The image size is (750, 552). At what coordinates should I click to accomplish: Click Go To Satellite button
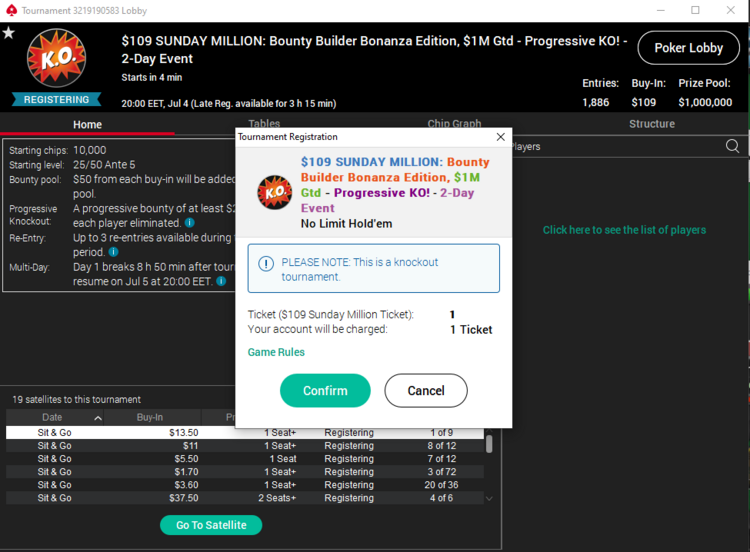click(x=211, y=525)
